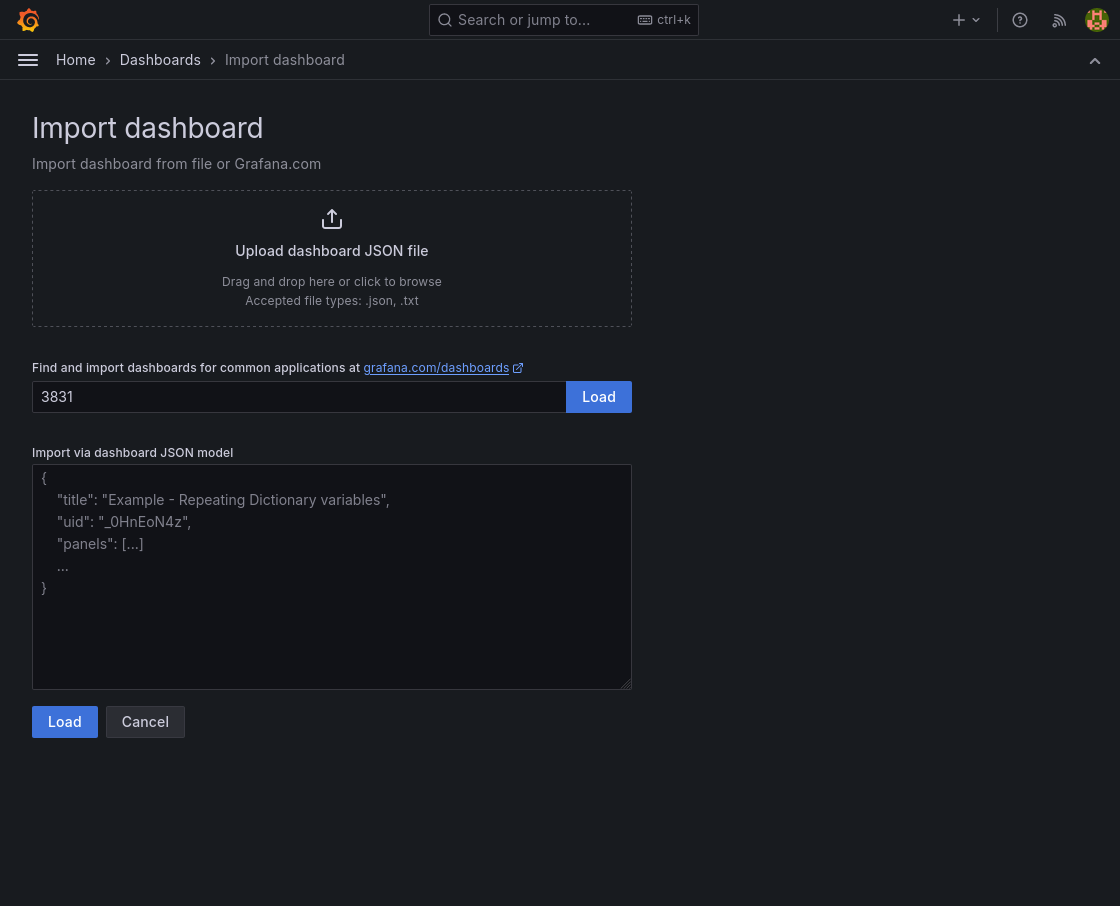Click the external link icon beside grafana.com/dashboards
This screenshot has width=1120, height=906.
click(x=518, y=368)
